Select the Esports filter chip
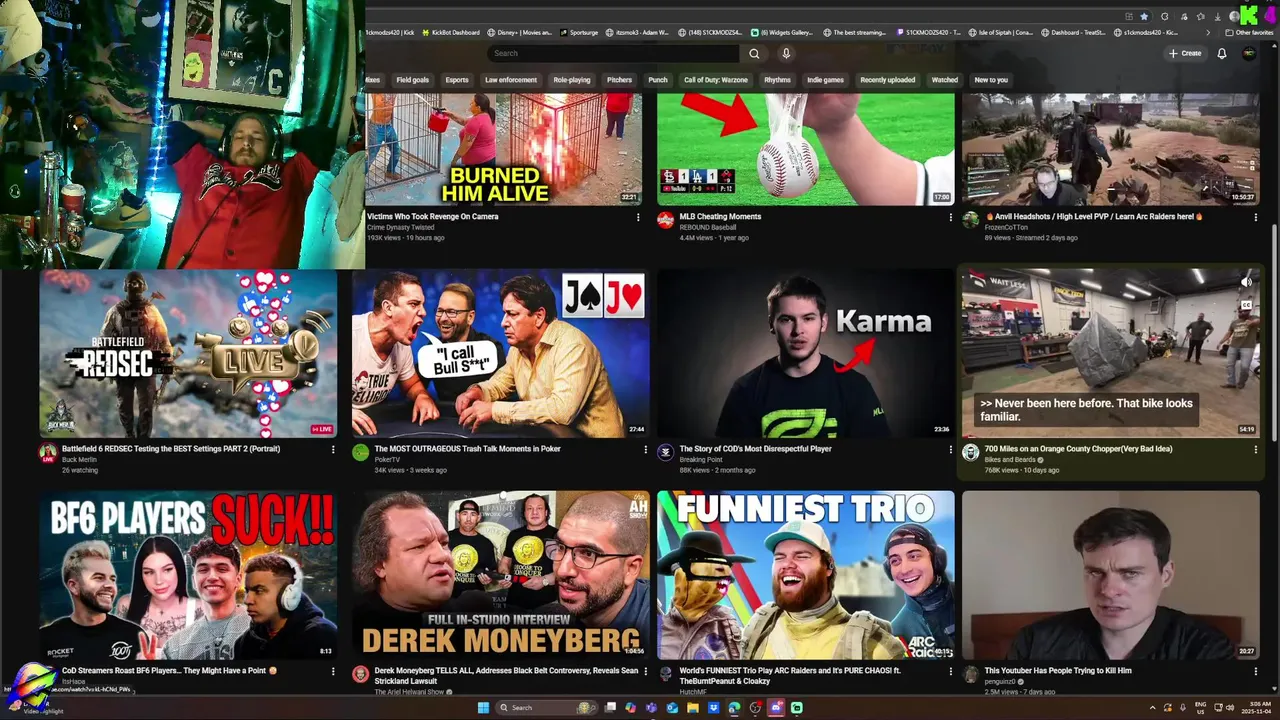The width and height of the screenshot is (1280, 720). (x=457, y=80)
